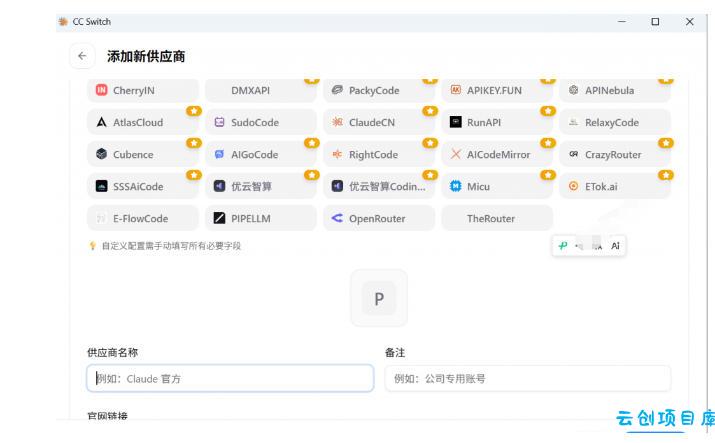Pick the SudoCode provider preset
715x443 pixels.
click(x=261, y=122)
